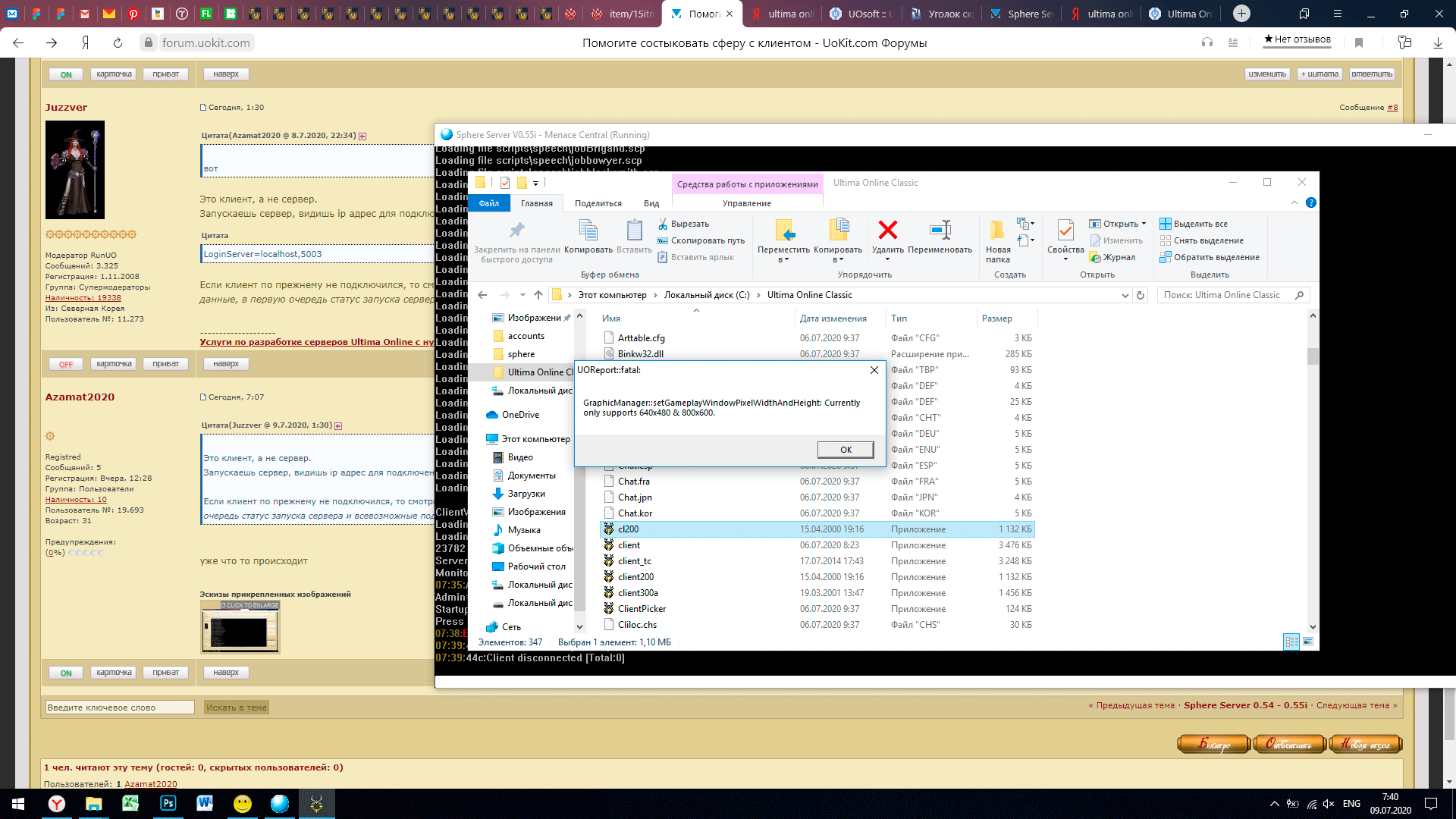Click the red Delete (Удалить) icon
The height and width of the screenshot is (819, 1456).
[x=887, y=231]
